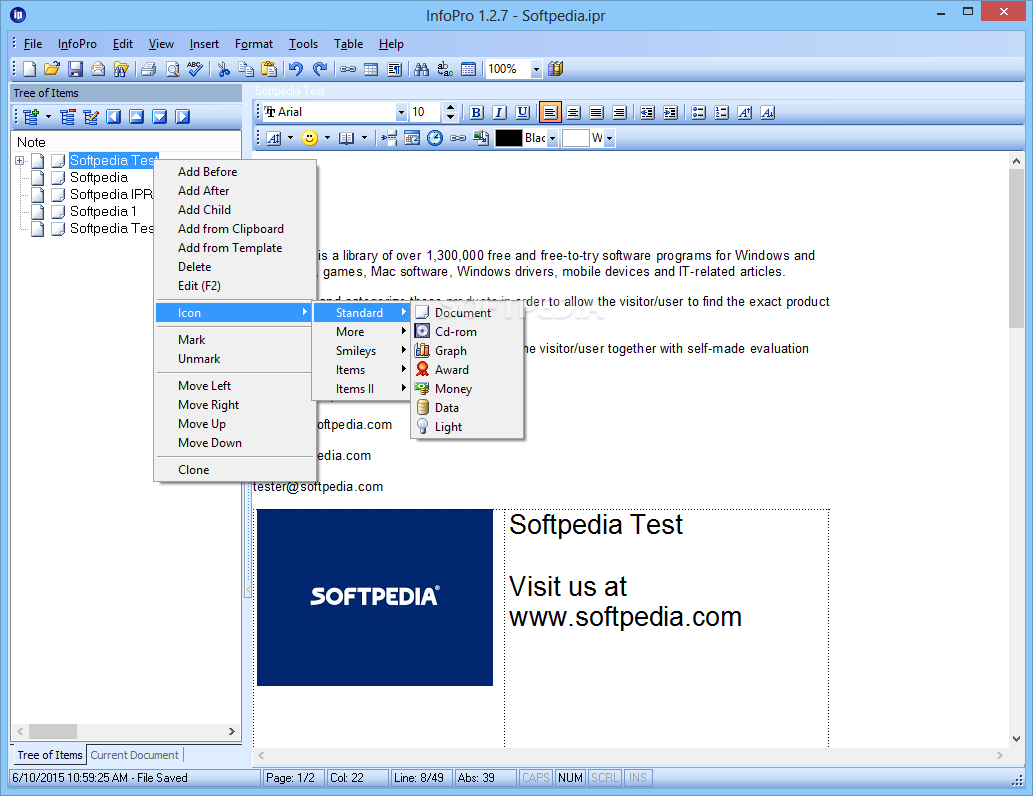Open Replace with the ab-ac icon
Image resolution: width=1033 pixels, height=796 pixels.
point(445,69)
